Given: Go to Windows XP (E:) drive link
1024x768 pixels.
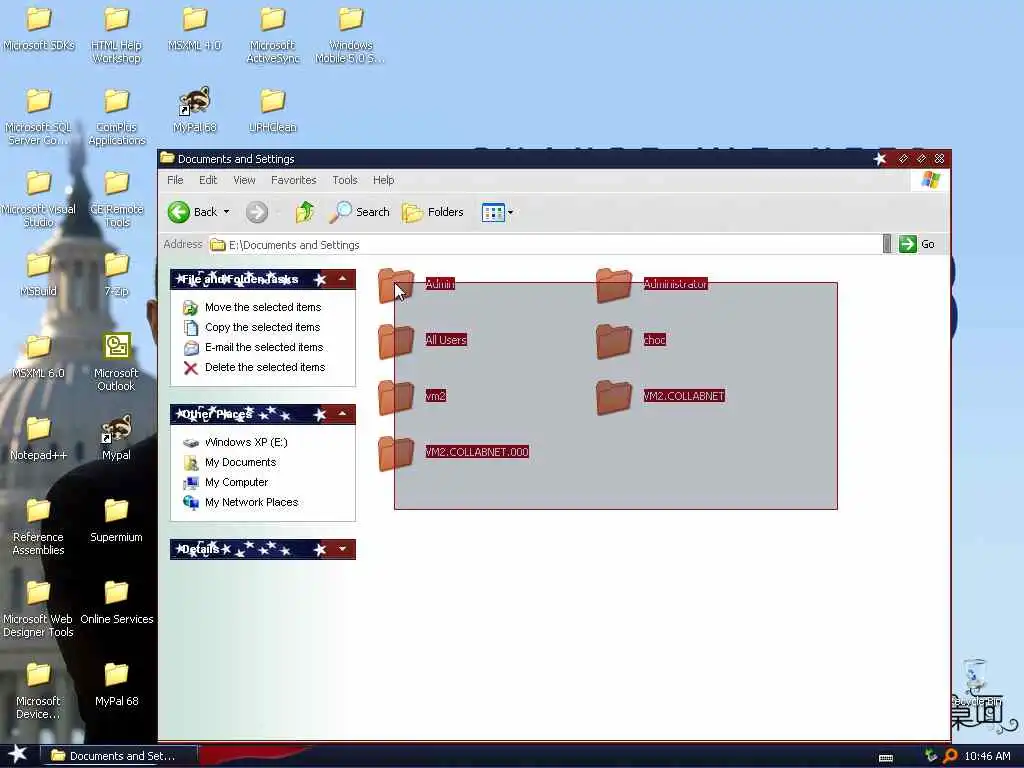Looking at the screenshot, I should (x=246, y=442).
